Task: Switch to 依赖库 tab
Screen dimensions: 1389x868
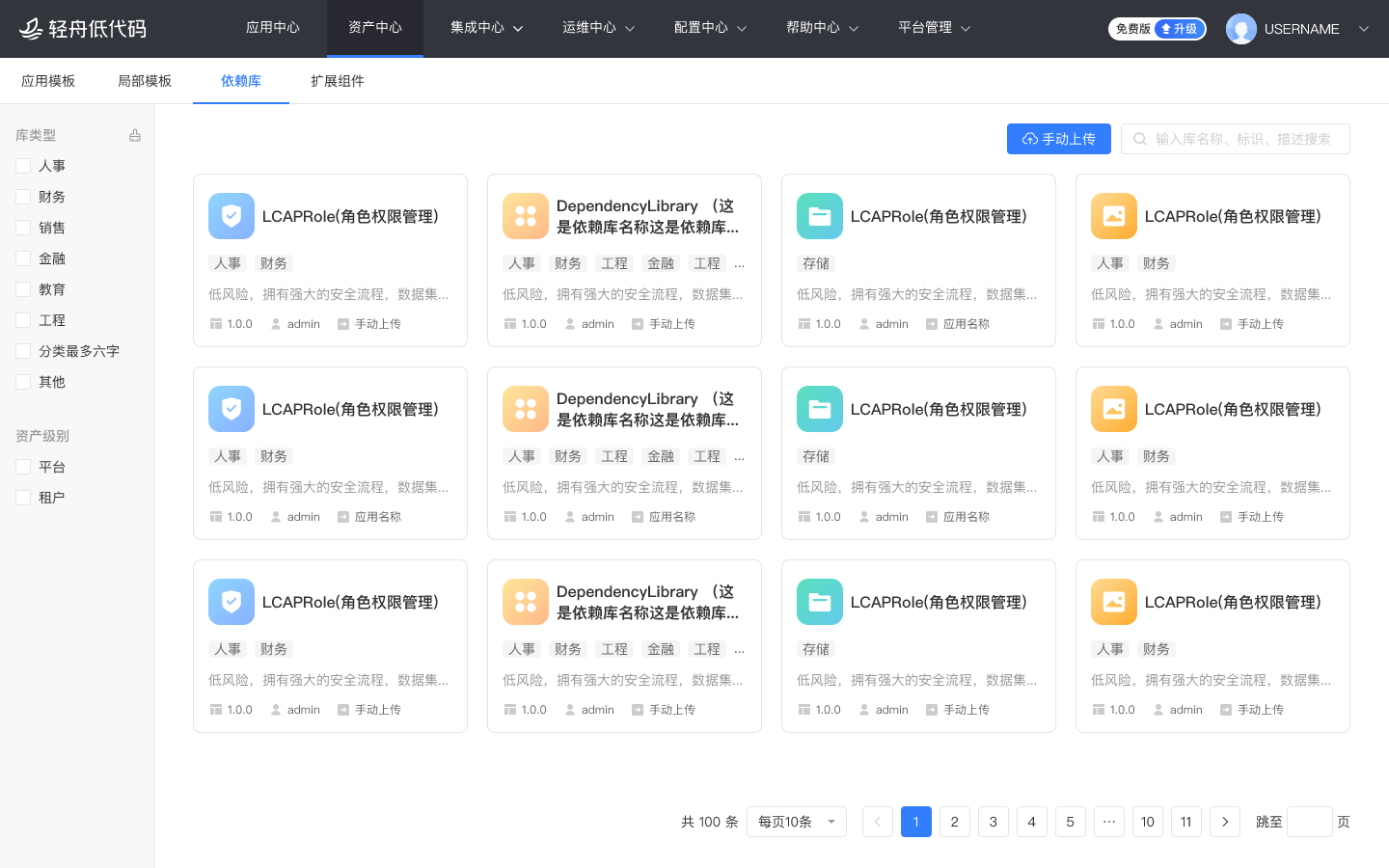Action: (241, 81)
